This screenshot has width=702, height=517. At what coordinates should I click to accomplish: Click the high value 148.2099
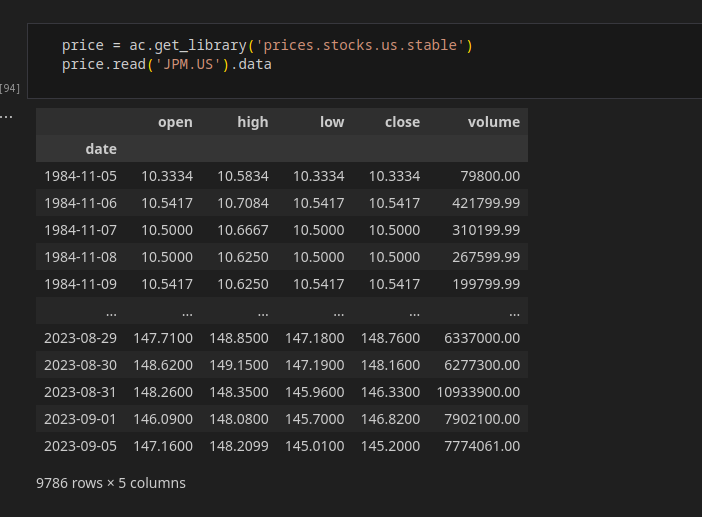click(x=239, y=446)
